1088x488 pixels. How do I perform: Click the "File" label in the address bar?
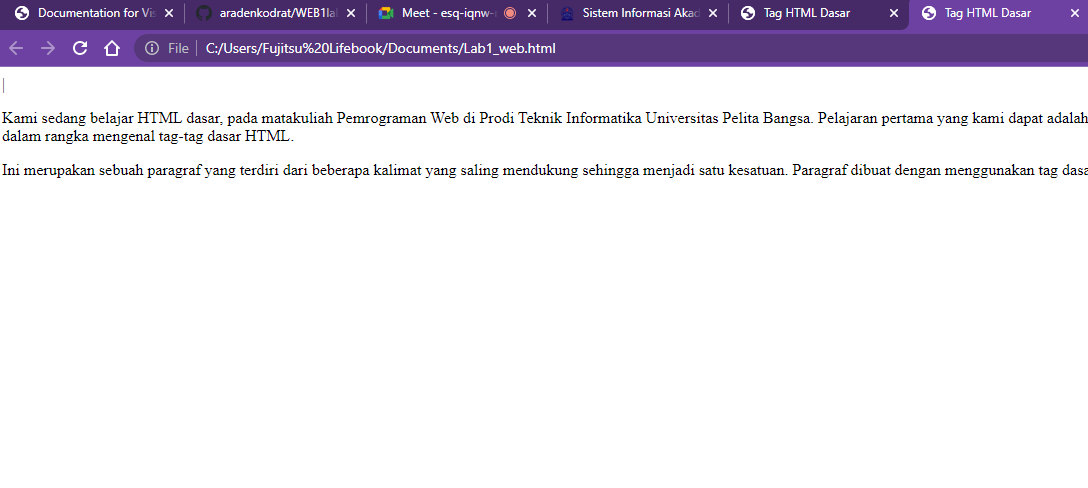[x=178, y=48]
